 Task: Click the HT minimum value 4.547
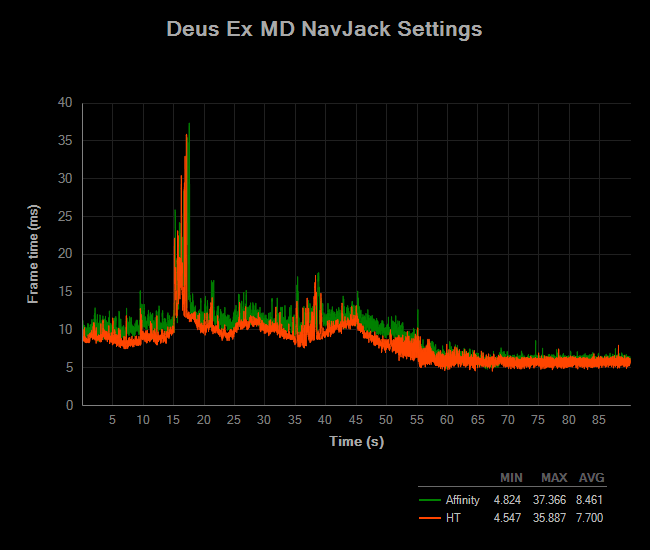point(507,518)
